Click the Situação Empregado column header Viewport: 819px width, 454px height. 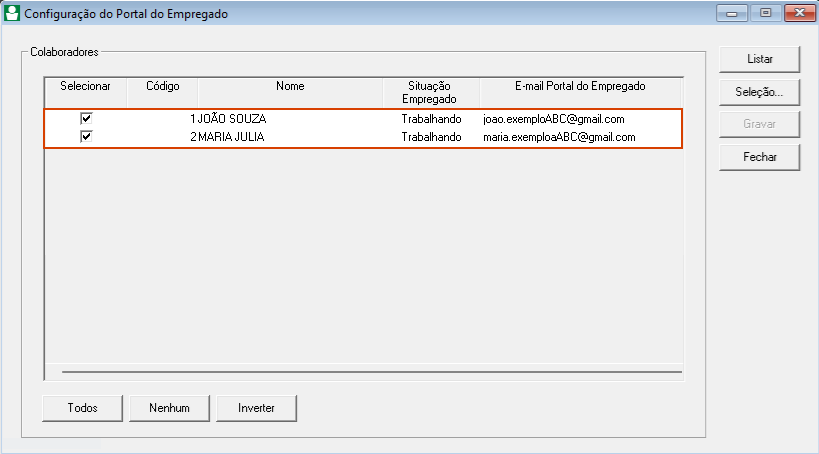431,92
